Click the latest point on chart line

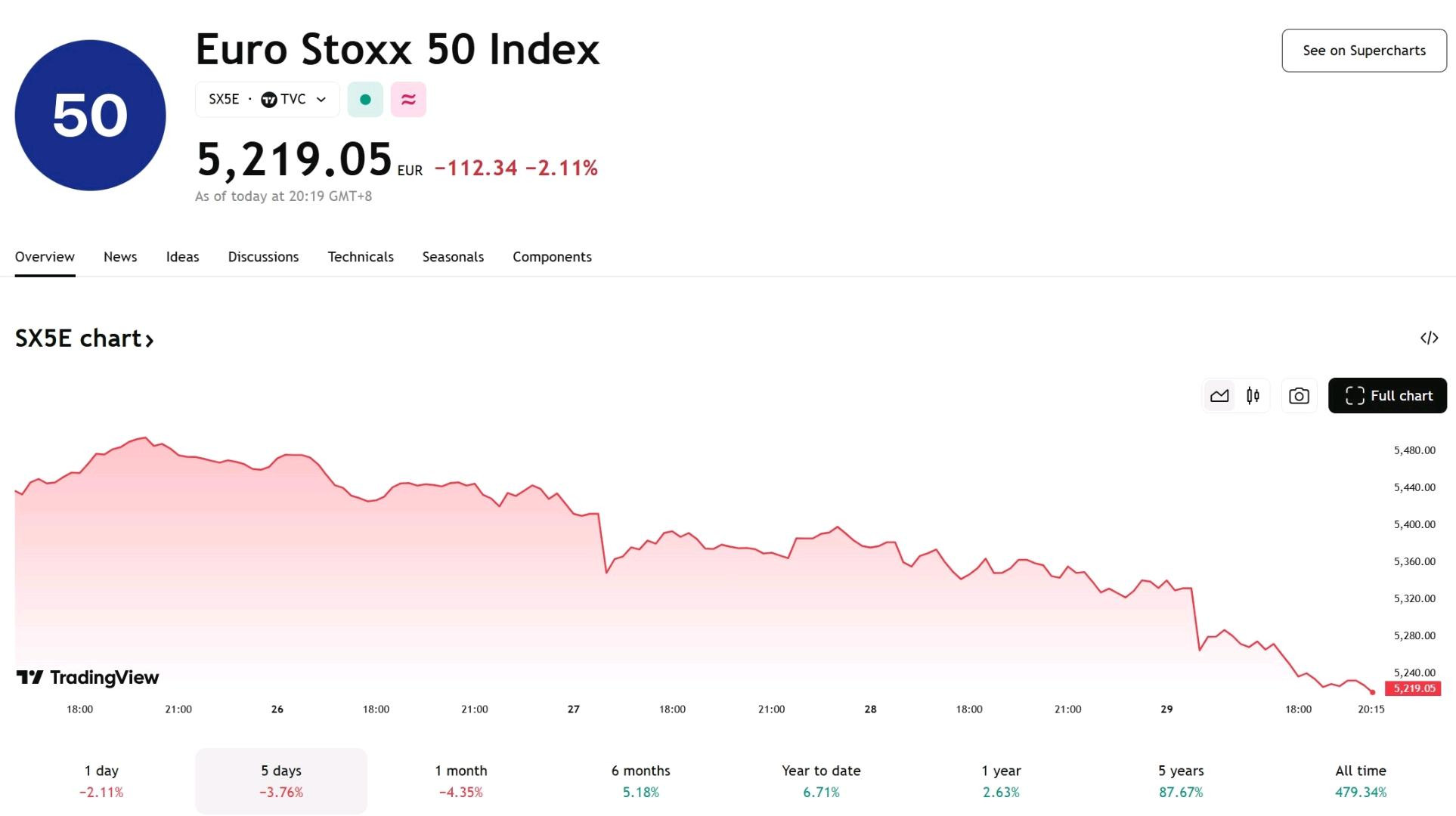point(1372,691)
